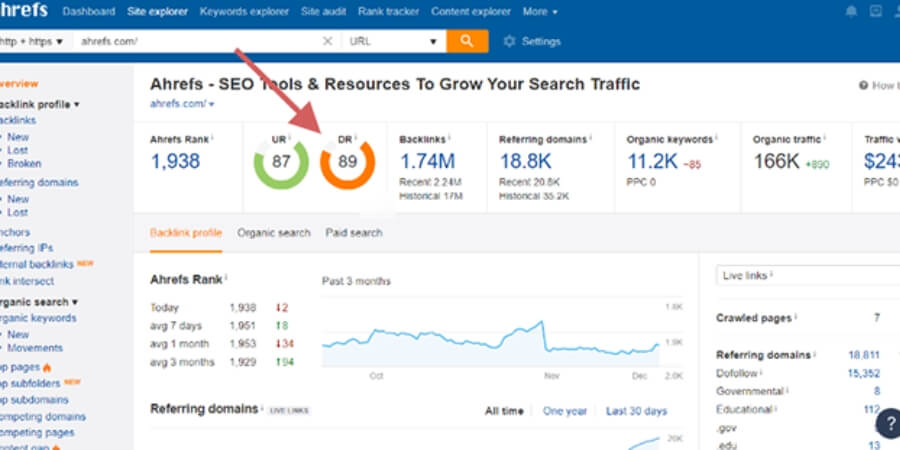Click the DR 89 orange gauge

coord(347,162)
